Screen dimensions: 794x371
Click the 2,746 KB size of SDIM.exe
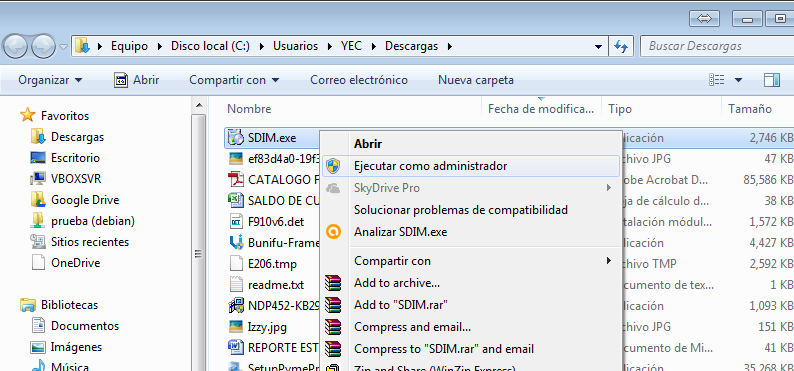click(x=771, y=138)
